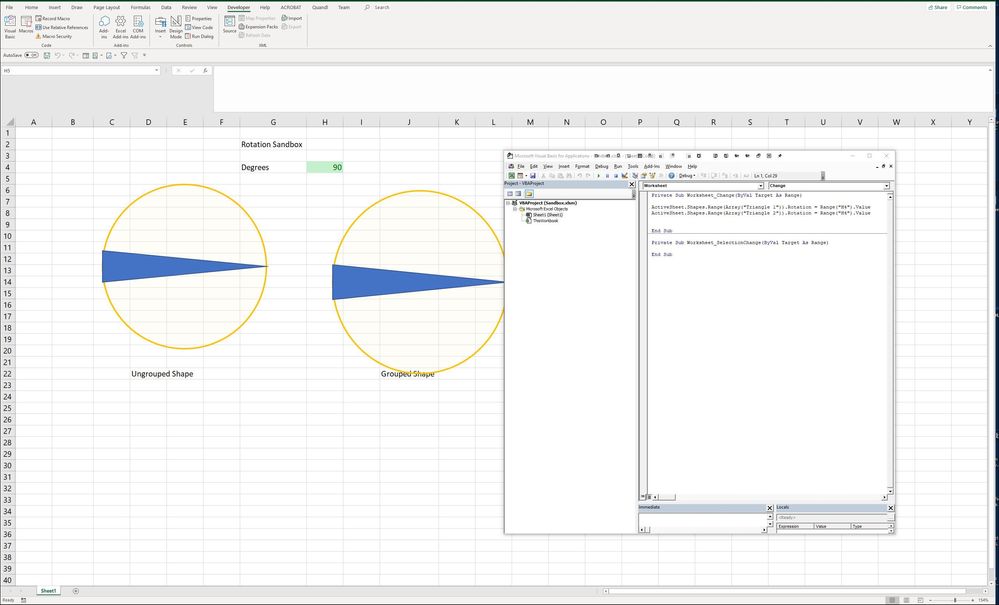Open the Debug toolbar dropdown in VBA
Image resolution: width=999 pixels, height=605 pixels.
click(686, 176)
